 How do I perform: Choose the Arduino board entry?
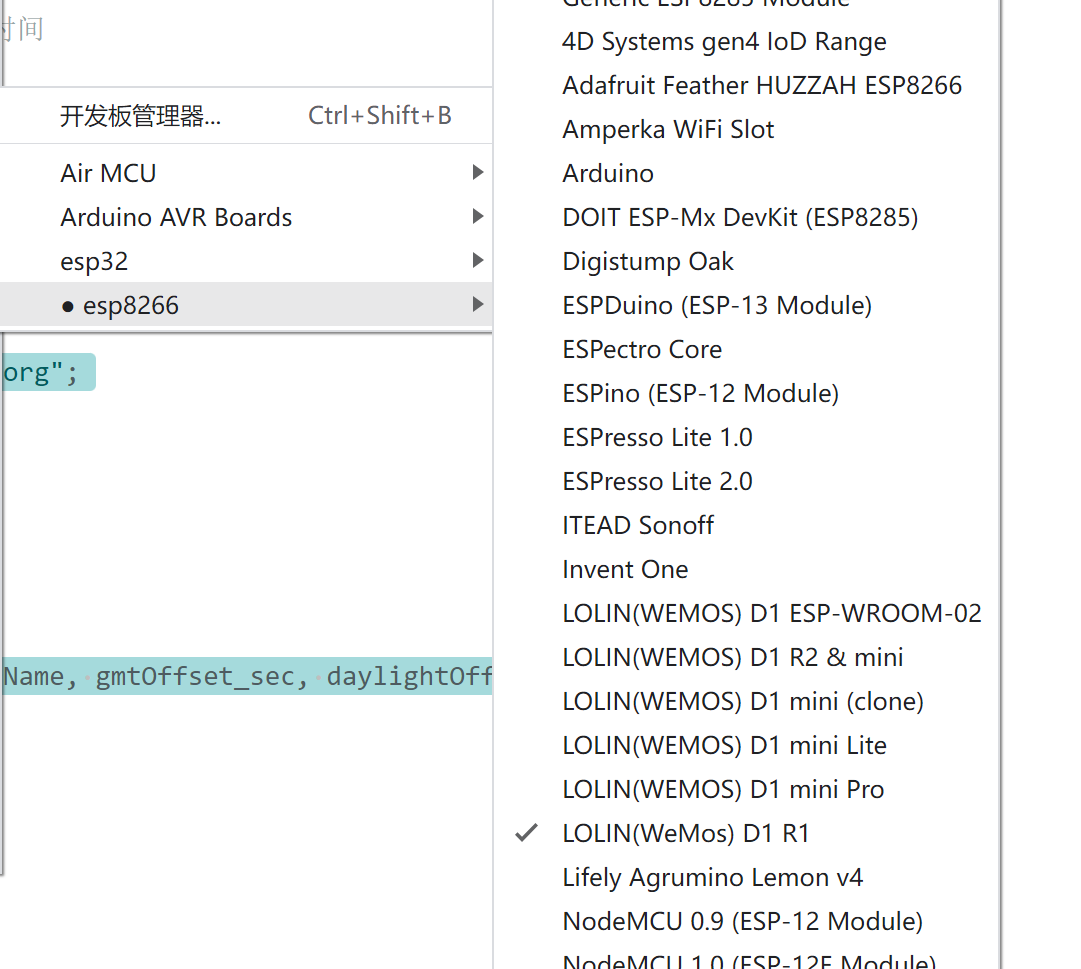pyautogui.click(x=747, y=174)
